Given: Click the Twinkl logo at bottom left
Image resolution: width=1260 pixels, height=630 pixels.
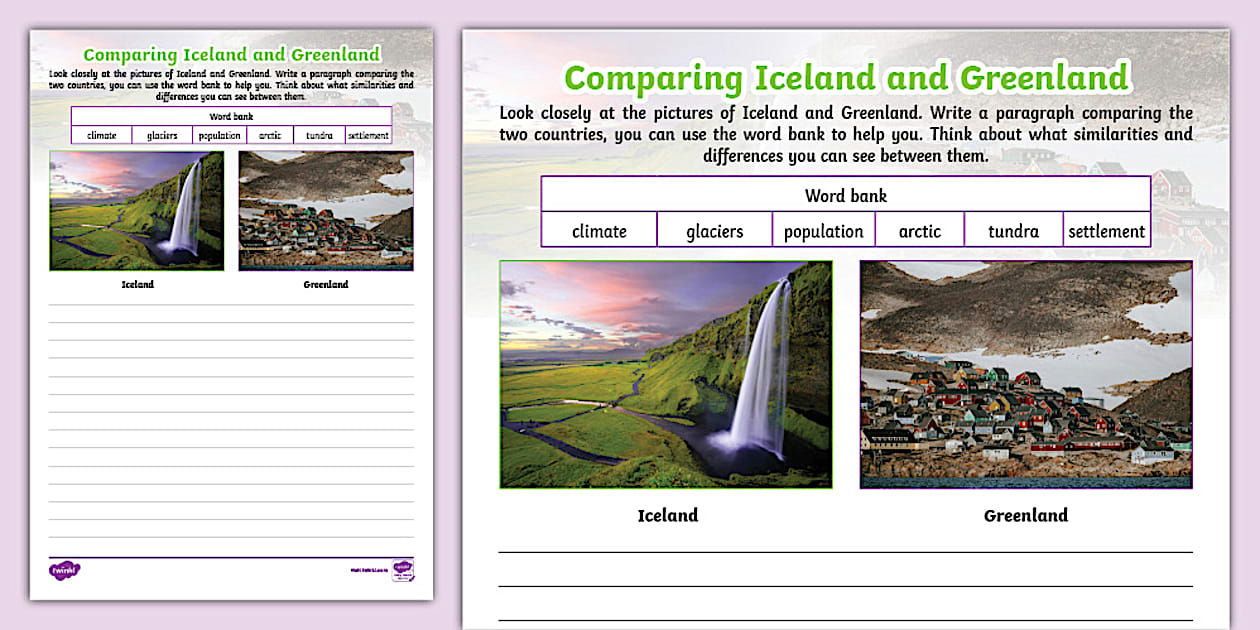Looking at the screenshot, I should 65,570.
